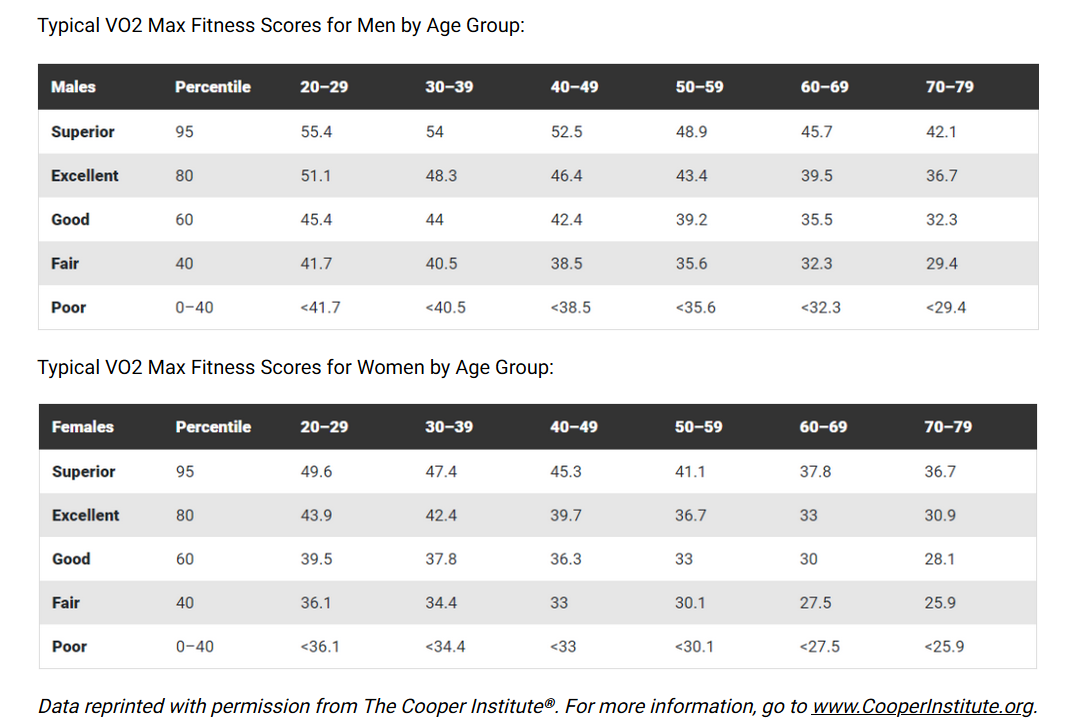Select the Poor row label for males
The image size is (1087, 727).
(x=69, y=308)
